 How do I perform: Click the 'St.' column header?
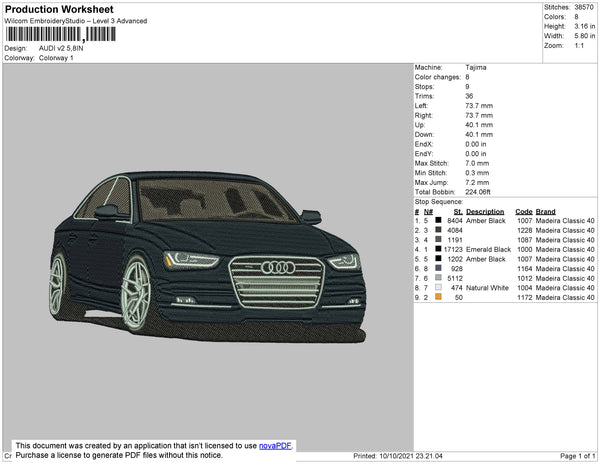[458, 212]
